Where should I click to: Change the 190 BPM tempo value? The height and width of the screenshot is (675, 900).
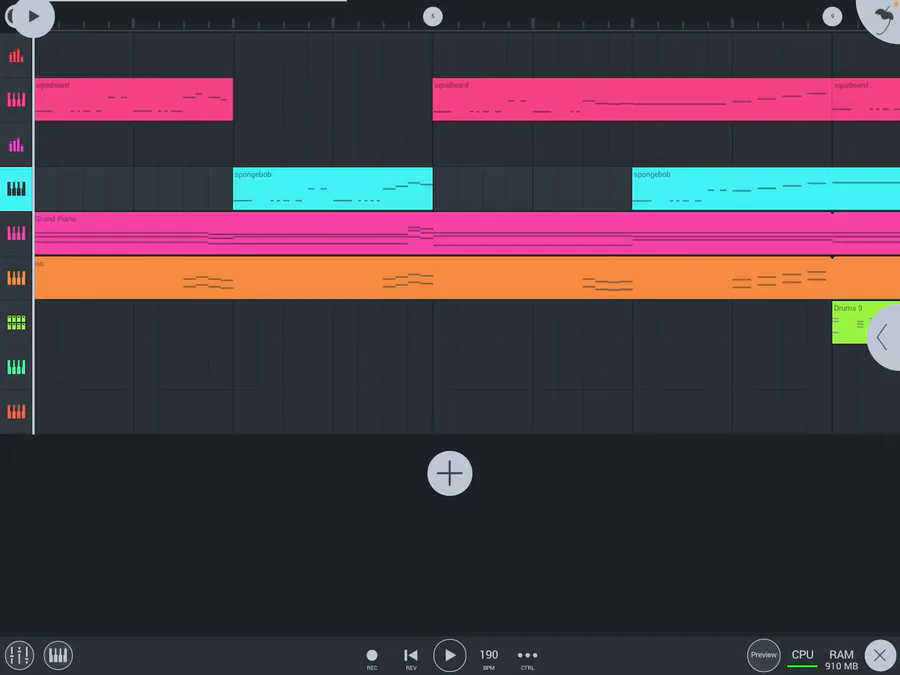point(488,658)
